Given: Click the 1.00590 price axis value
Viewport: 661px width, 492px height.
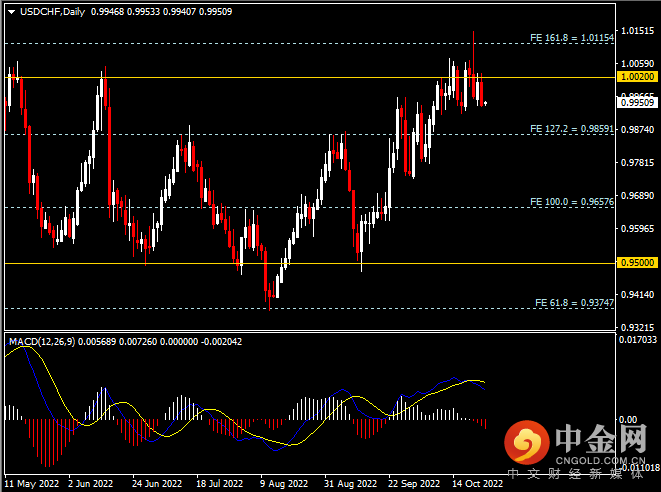Looking at the screenshot, I should 638,64.
